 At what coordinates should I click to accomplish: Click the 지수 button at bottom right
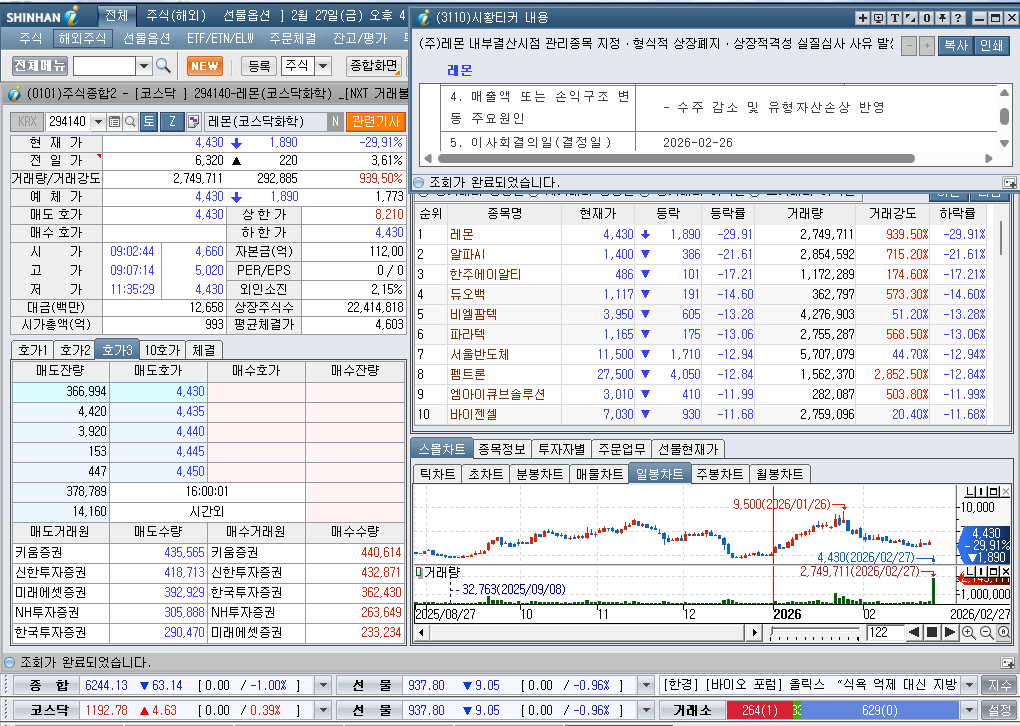coord(999,685)
